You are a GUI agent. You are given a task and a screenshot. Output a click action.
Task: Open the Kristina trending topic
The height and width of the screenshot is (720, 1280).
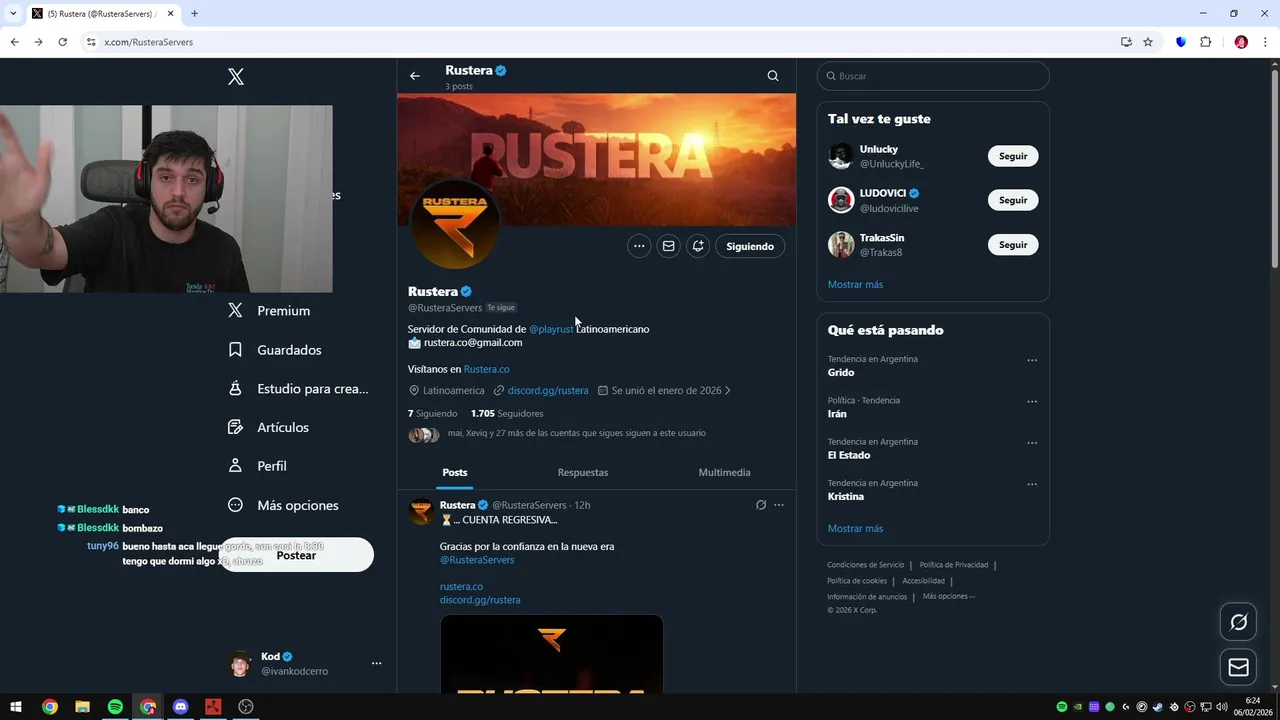[x=846, y=496]
